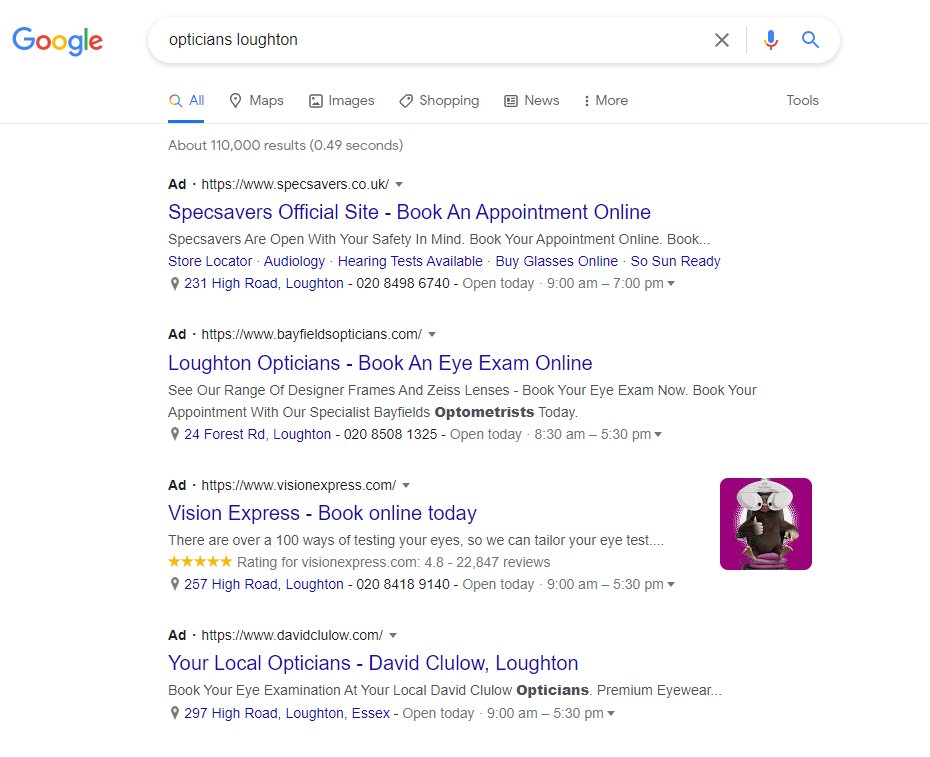
Task: Expand Specsavers opening hours 9:00 am – 7:00 pm
Action: point(671,284)
